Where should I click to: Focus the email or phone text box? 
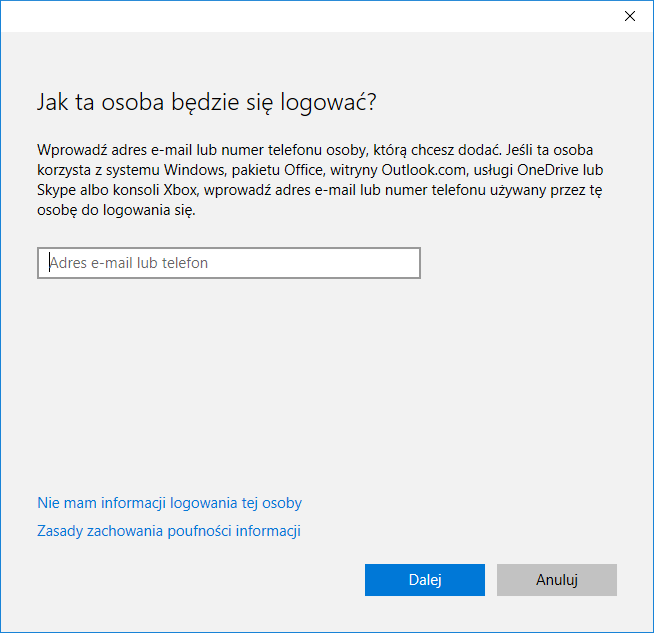(x=229, y=263)
